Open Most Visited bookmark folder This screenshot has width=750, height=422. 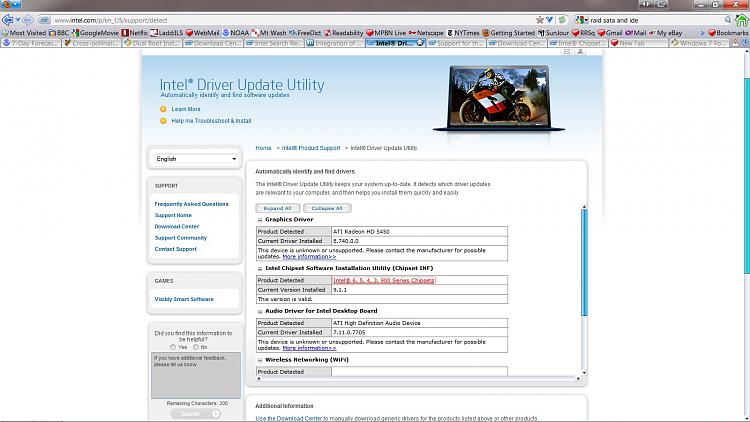point(24,33)
